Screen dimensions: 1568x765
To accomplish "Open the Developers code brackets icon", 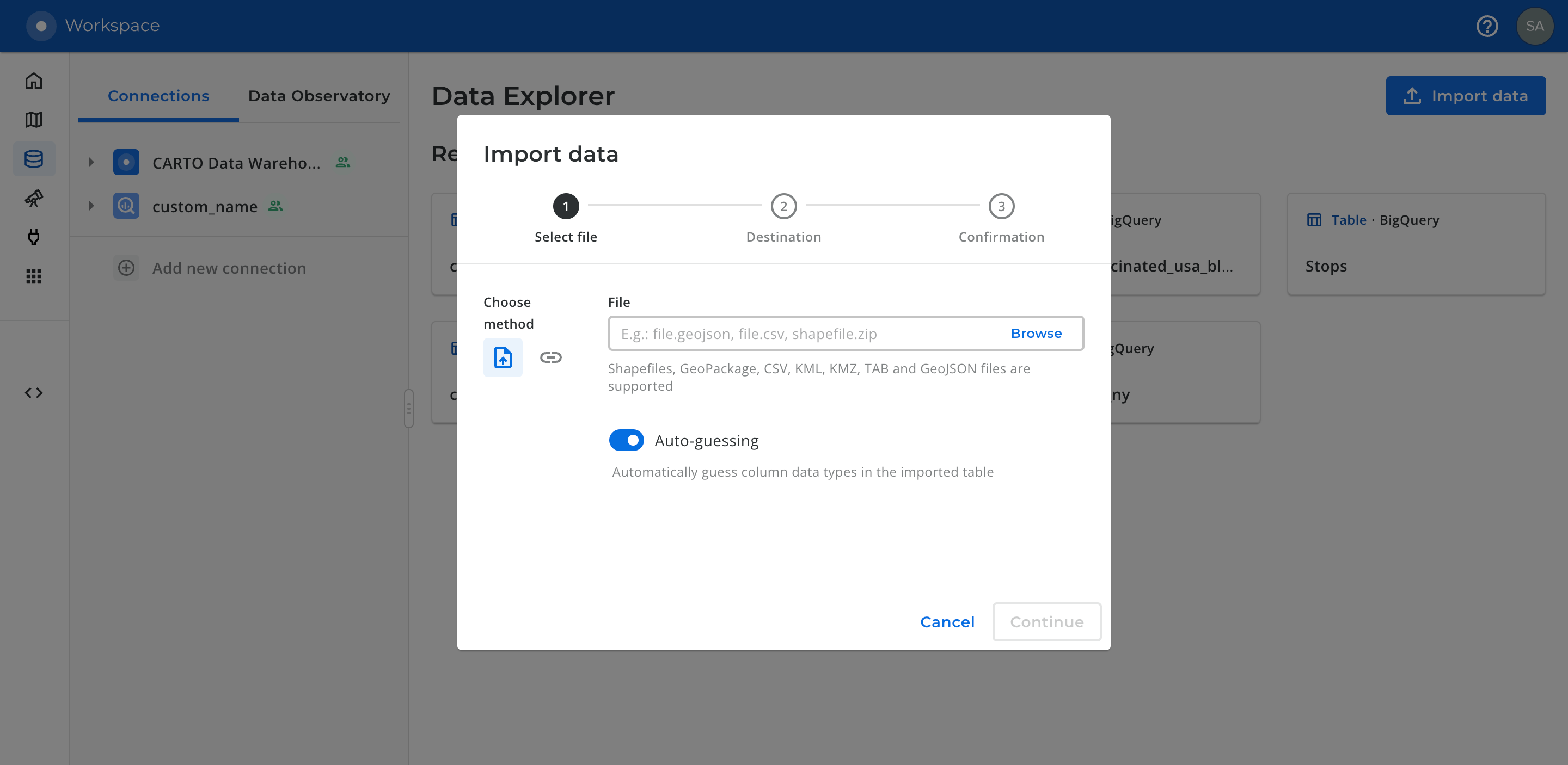I will [33, 393].
